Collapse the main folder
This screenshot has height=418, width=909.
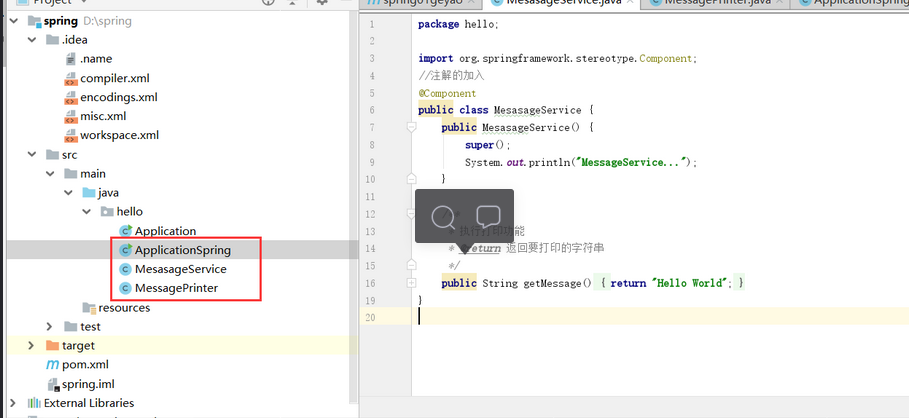pyautogui.click(x=50, y=174)
